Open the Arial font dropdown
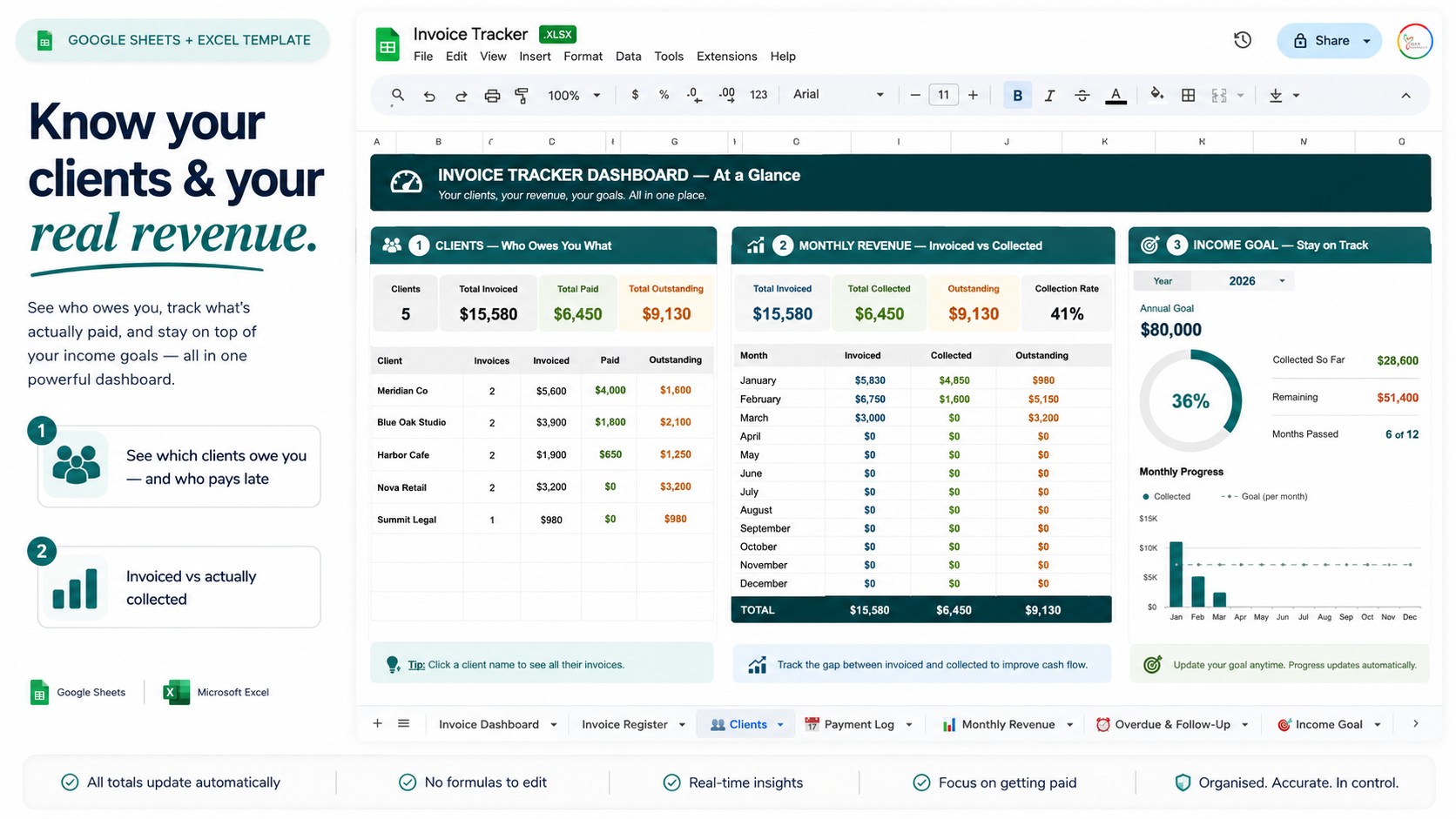This screenshot has width=1456, height=819. coord(838,95)
